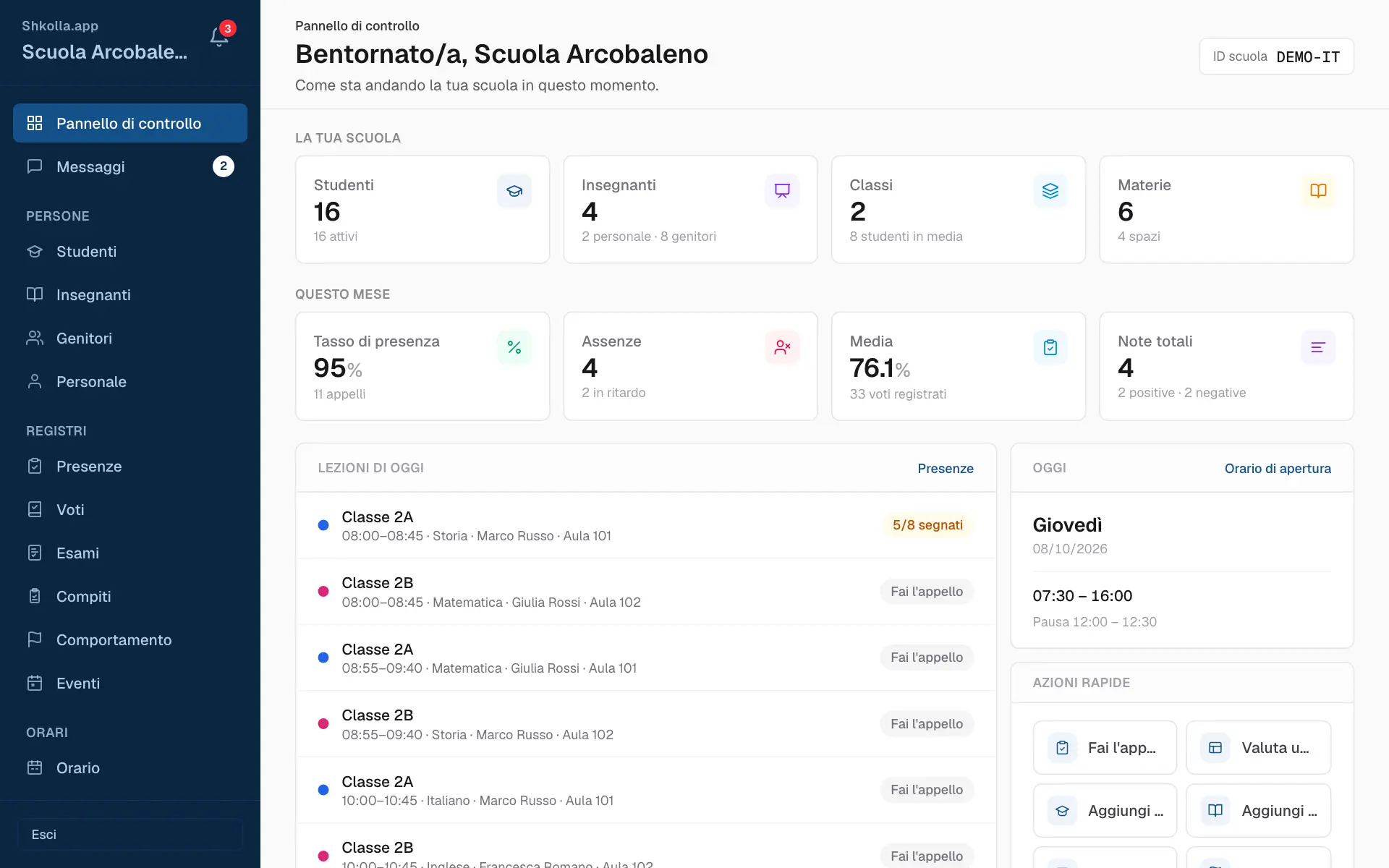
Task: Click the Messaggi unread count badge 2
Action: 224,166
